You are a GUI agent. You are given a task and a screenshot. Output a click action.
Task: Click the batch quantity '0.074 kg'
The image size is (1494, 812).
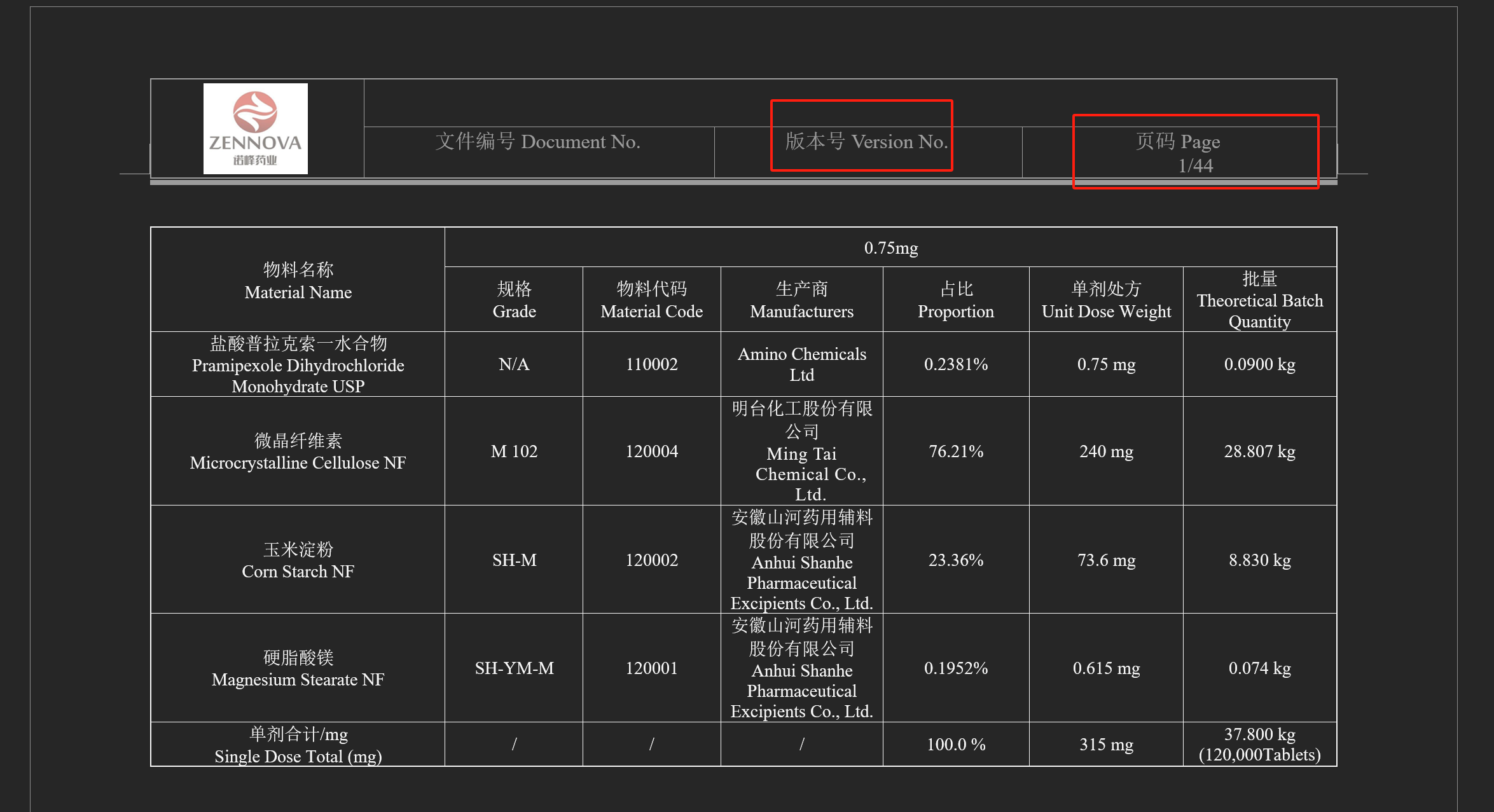[1260, 668]
